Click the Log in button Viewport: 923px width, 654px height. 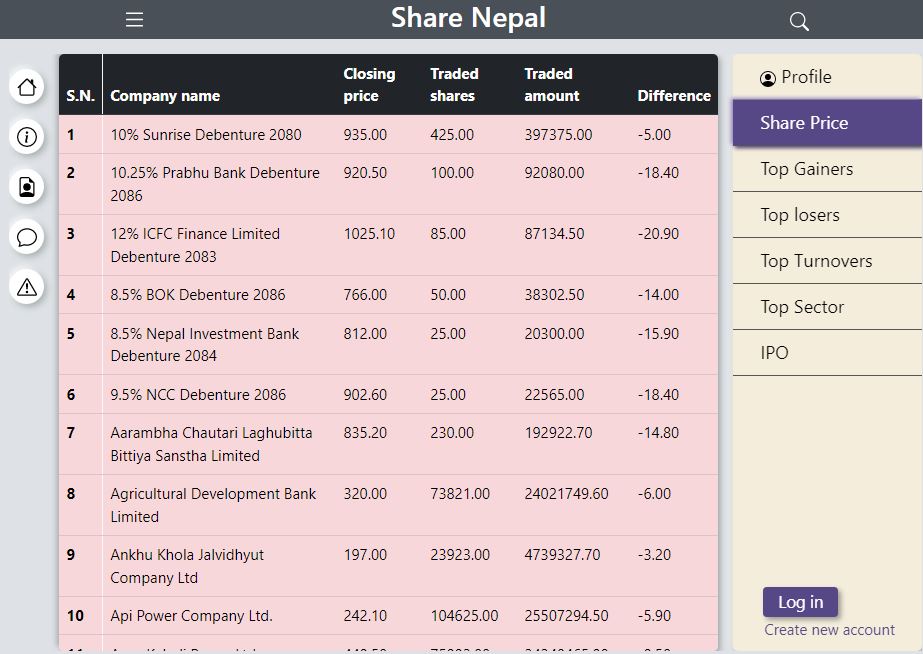[800, 602]
